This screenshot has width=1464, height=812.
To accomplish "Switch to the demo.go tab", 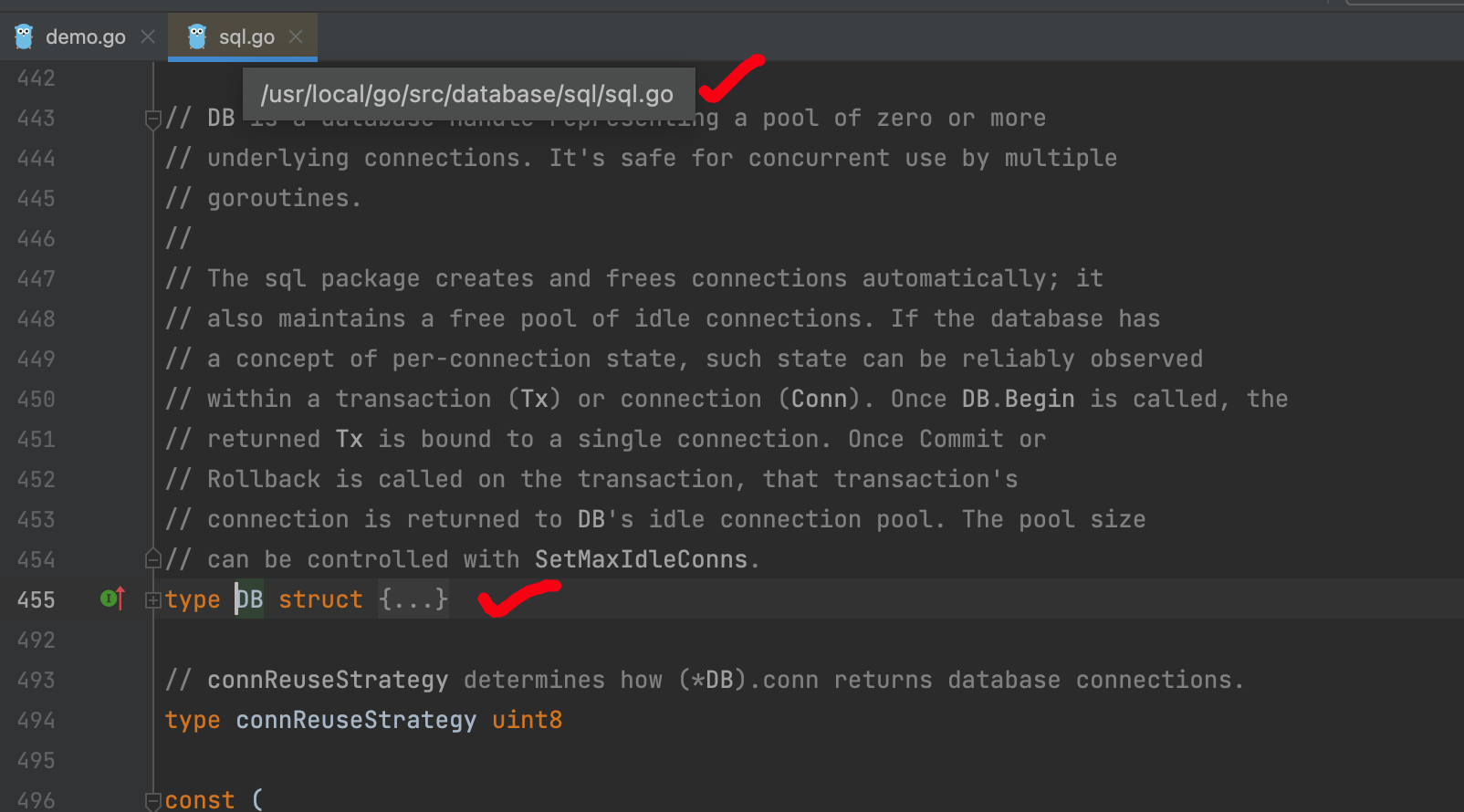I will point(85,37).
